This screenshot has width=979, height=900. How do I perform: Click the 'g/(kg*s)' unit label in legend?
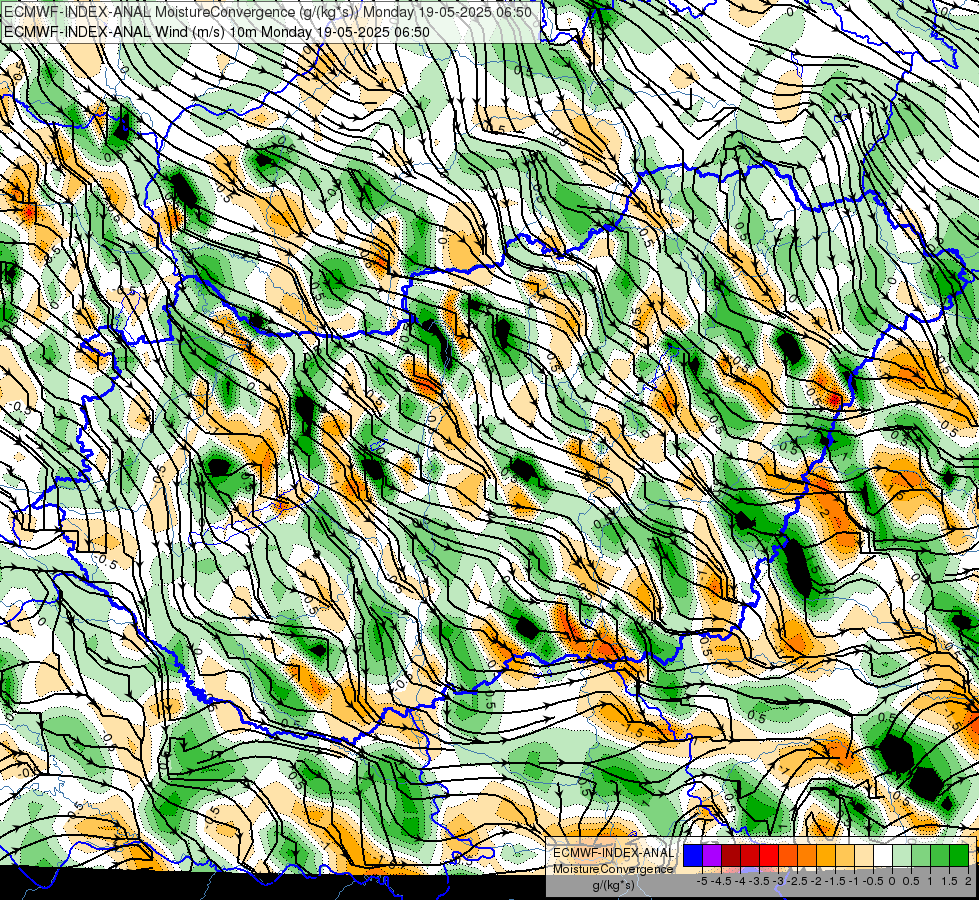pos(613,886)
